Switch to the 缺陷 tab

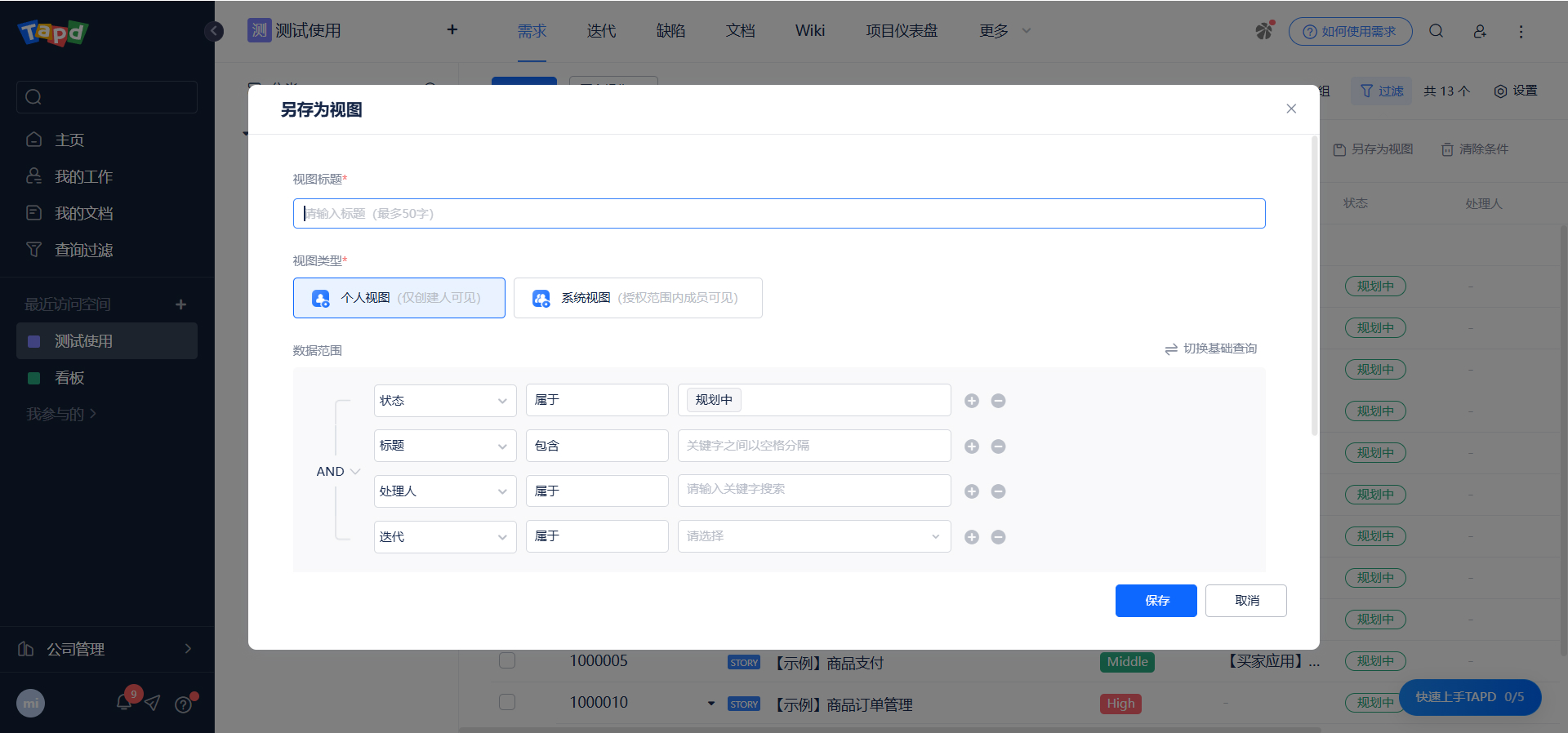[x=670, y=31]
